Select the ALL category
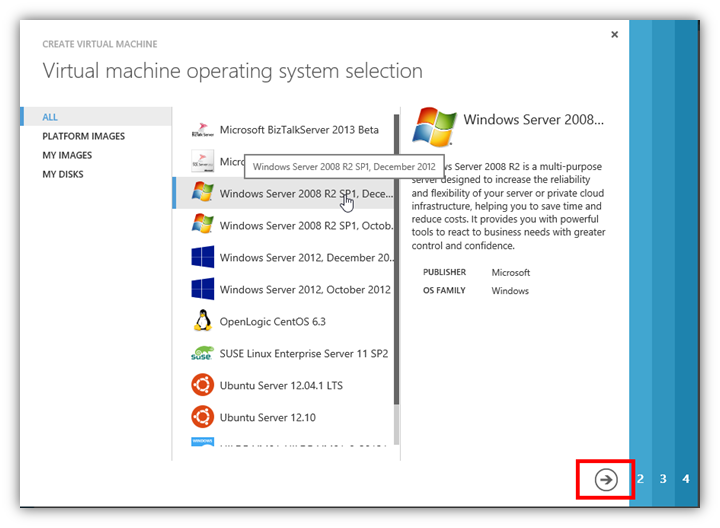 coord(50,117)
